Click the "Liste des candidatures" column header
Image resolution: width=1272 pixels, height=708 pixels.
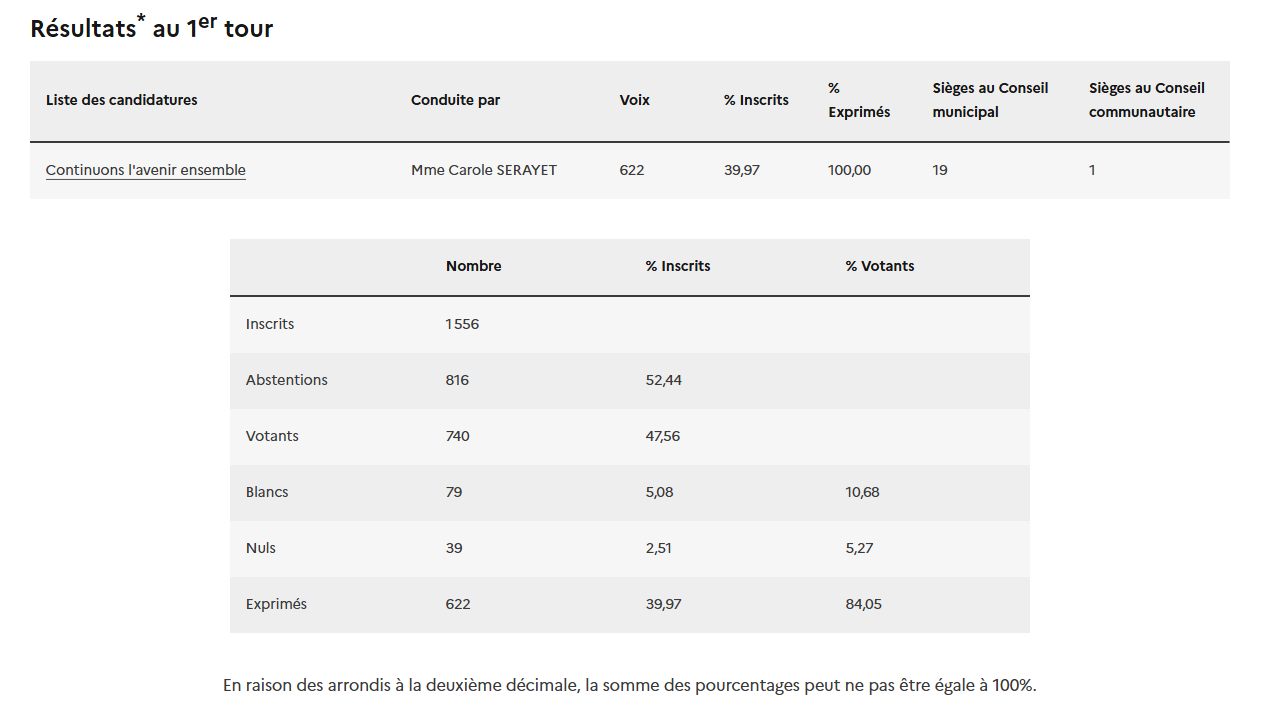(122, 100)
